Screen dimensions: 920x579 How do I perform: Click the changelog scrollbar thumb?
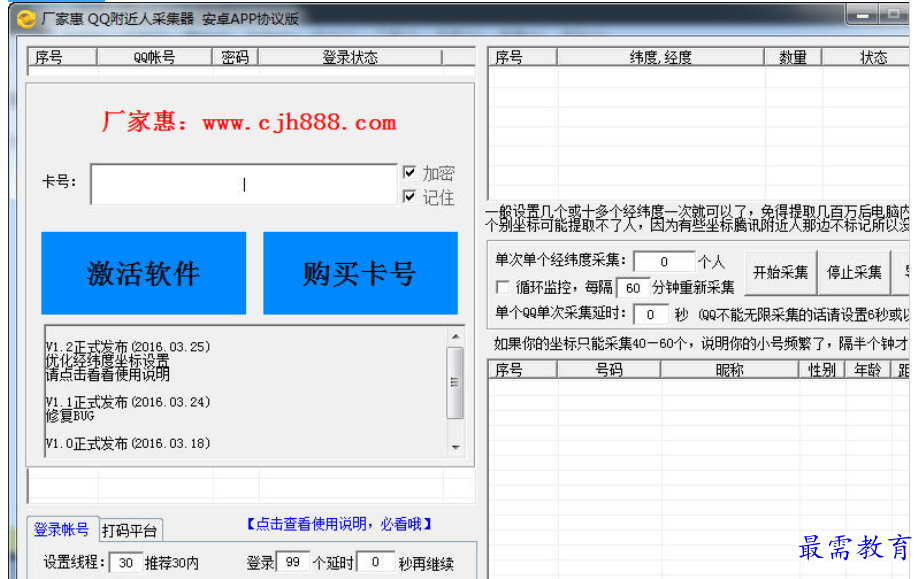pos(455,382)
